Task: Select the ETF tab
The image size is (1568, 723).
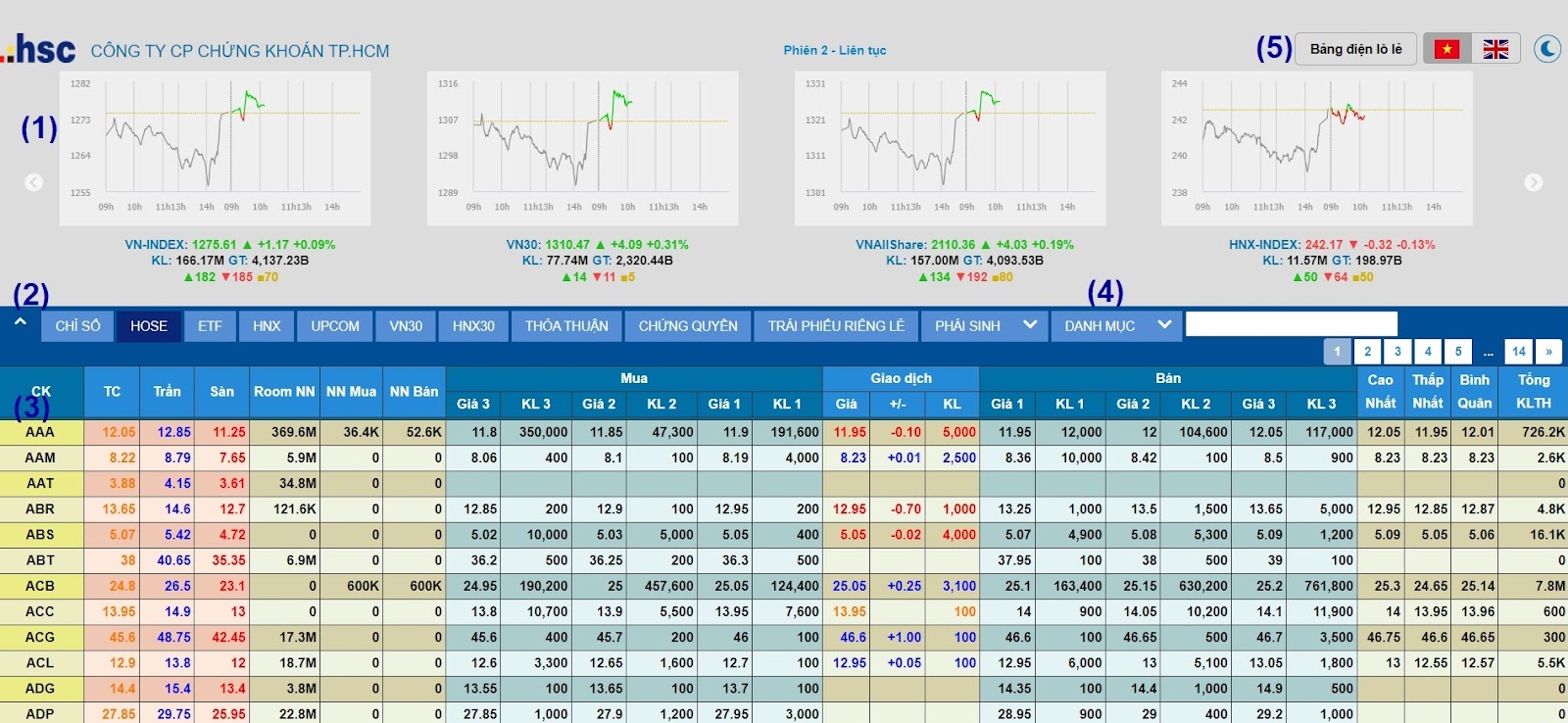Action: click(210, 326)
